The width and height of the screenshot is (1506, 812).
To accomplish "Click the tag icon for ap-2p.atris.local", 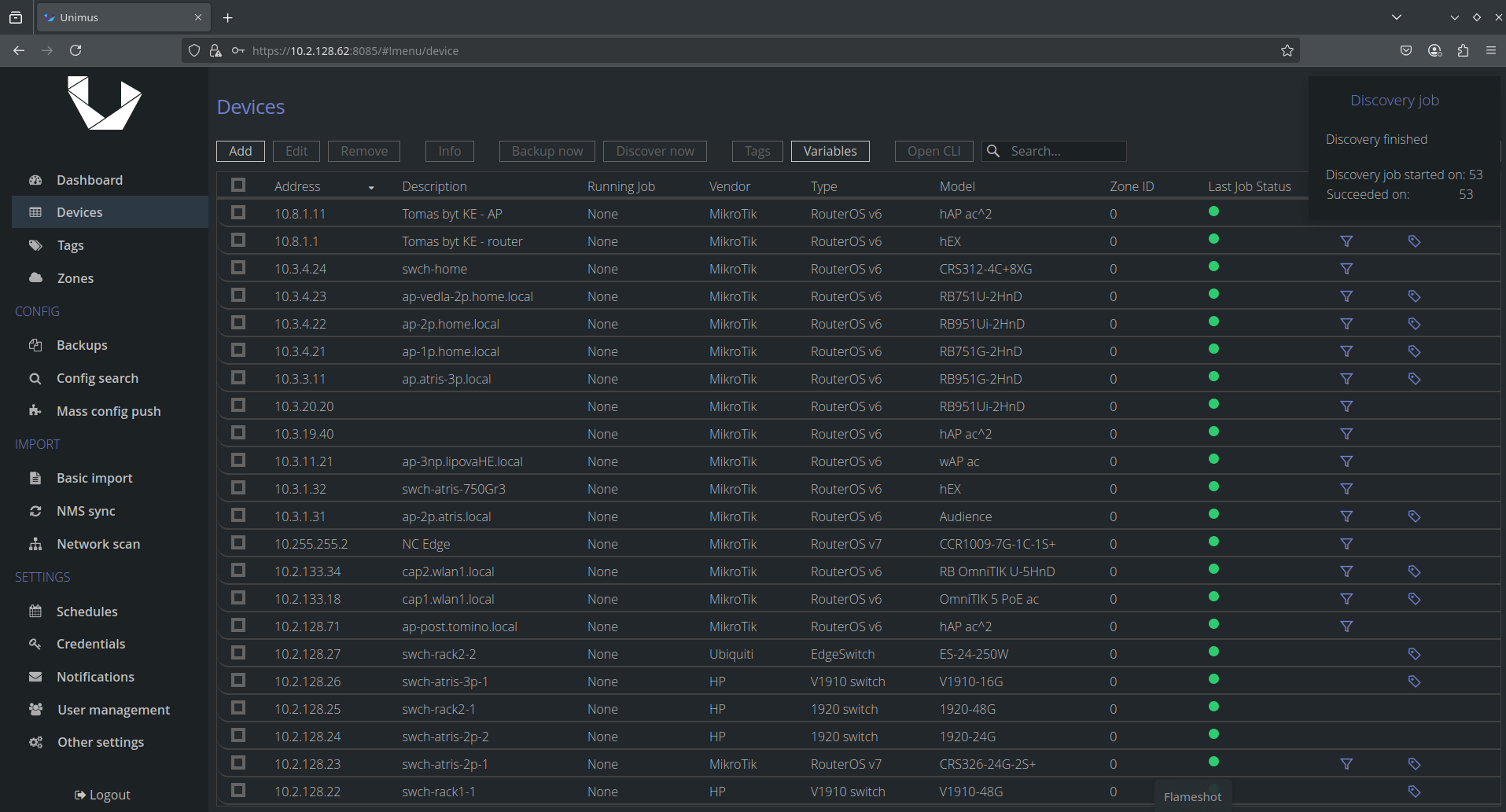I will click(x=1414, y=516).
